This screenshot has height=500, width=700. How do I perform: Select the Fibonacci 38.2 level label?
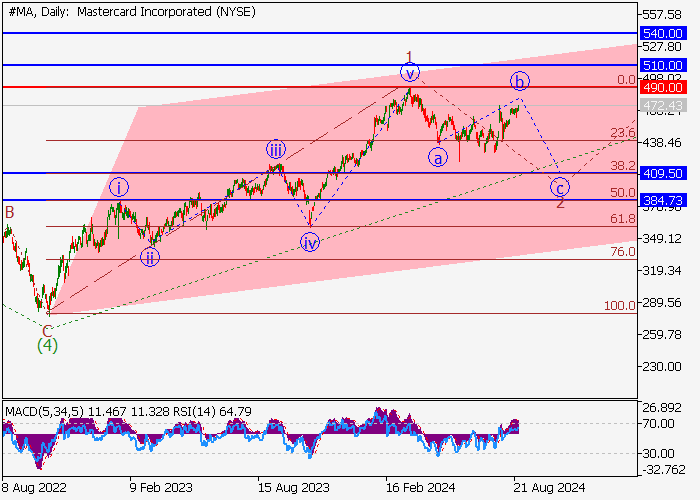click(x=623, y=166)
